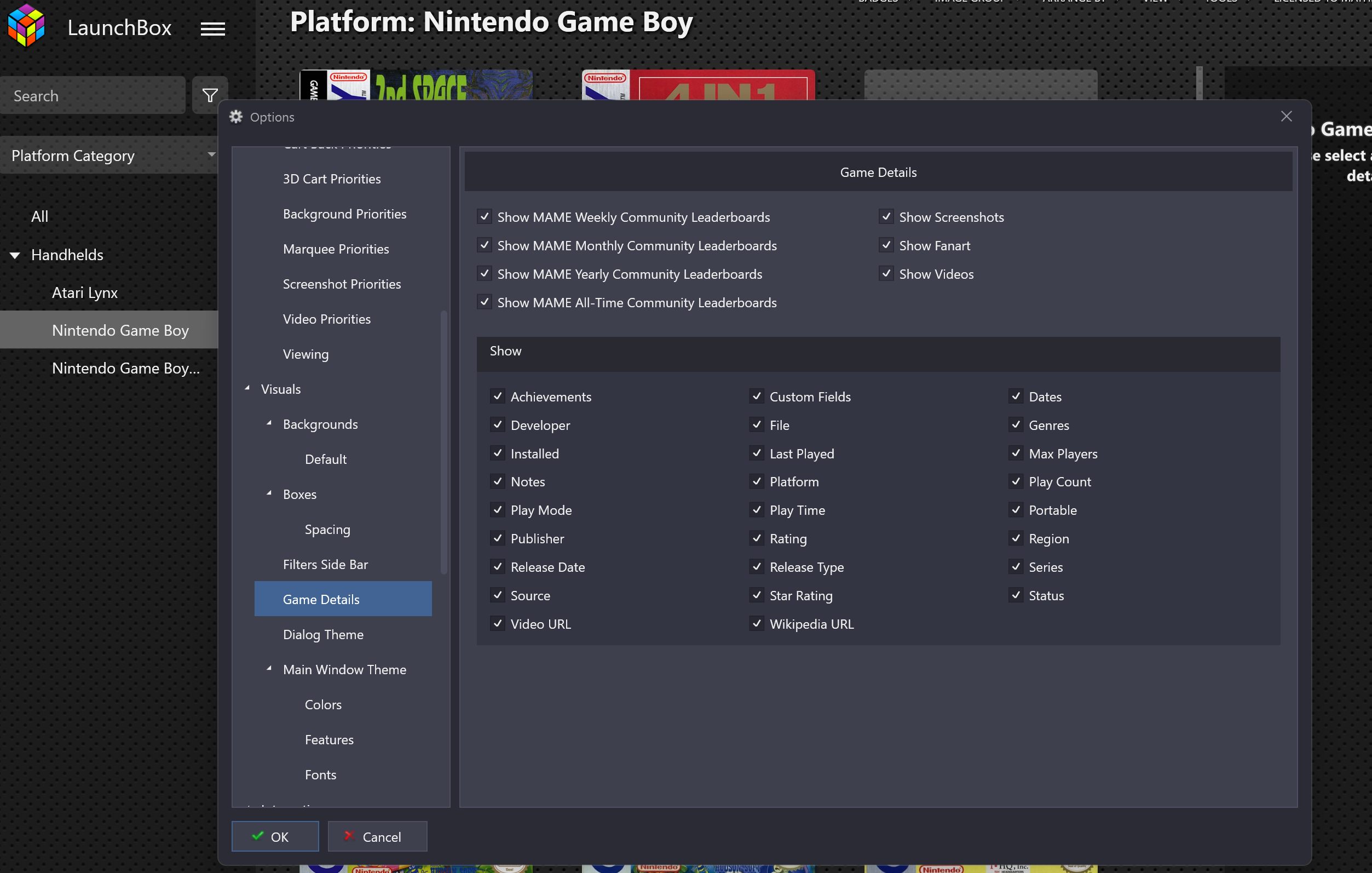
Task: Toggle the Wikipedia URL checkbox
Action: [x=757, y=623]
